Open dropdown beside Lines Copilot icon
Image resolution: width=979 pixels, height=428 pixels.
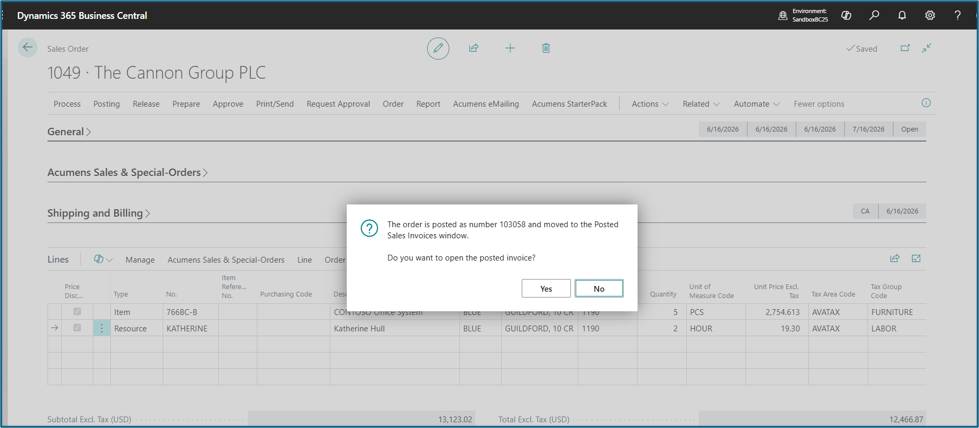(x=110, y=259)
